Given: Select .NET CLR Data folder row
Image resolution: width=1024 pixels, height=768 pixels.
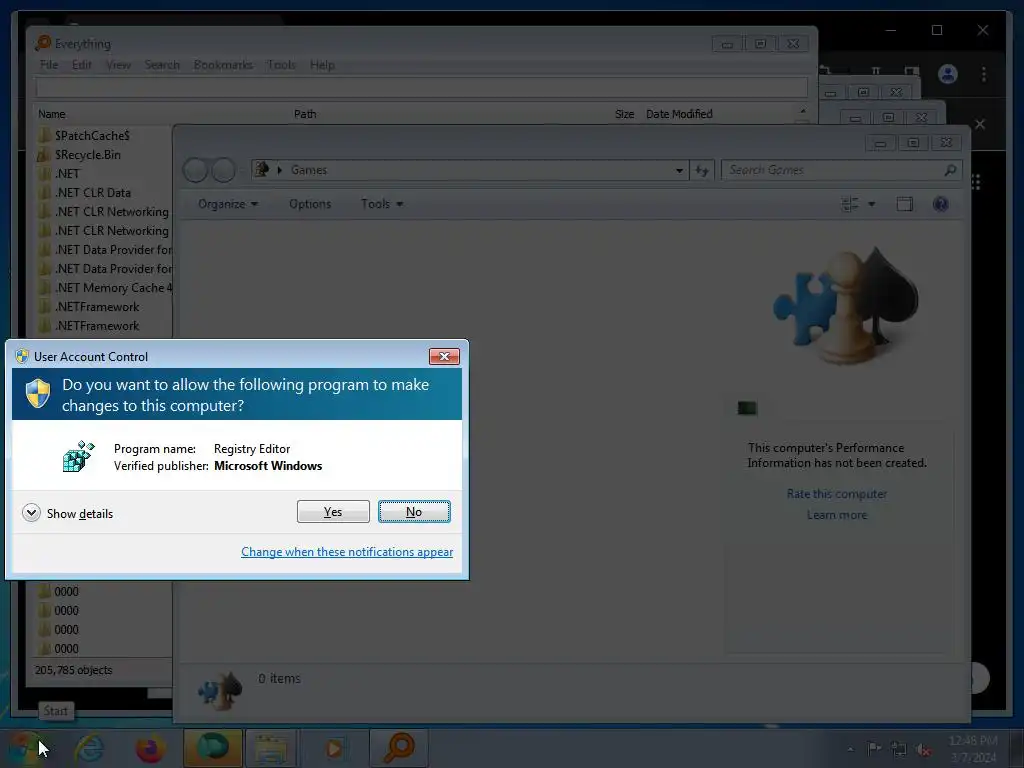Looking at the screenshot, I should click(x=93, y=193).
